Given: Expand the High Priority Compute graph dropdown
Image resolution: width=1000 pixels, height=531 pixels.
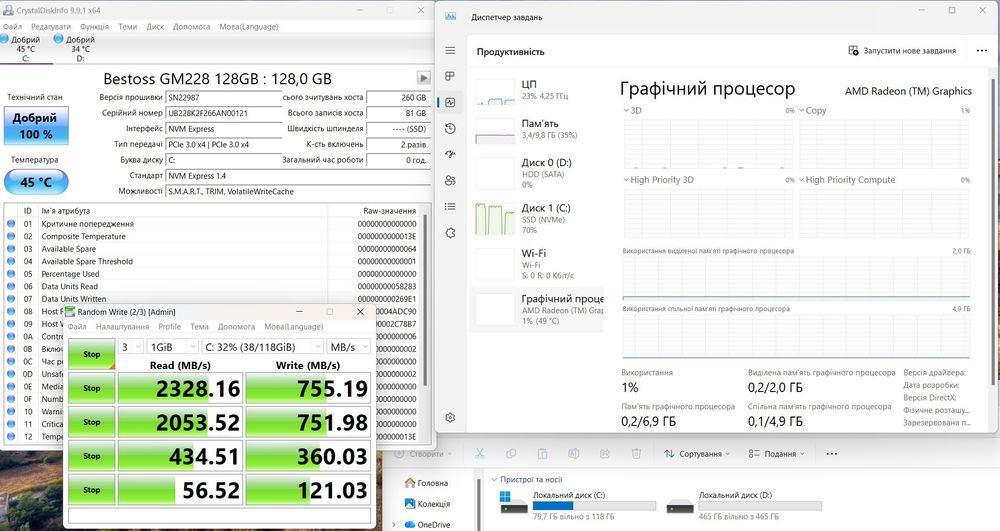Looking at the screenshot, I should click(x=847, y=180).
